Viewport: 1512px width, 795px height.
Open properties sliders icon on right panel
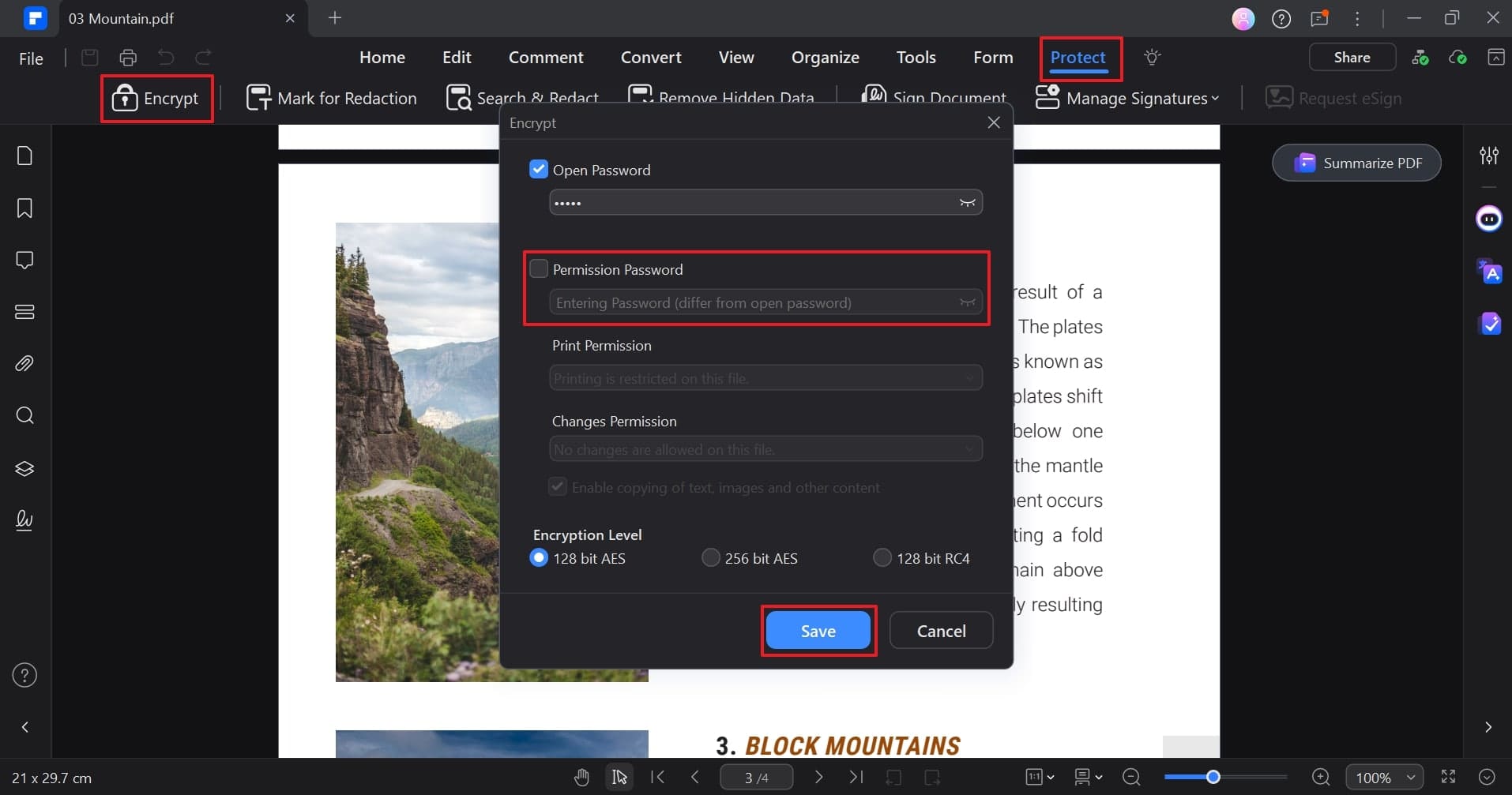point(1489,156)
